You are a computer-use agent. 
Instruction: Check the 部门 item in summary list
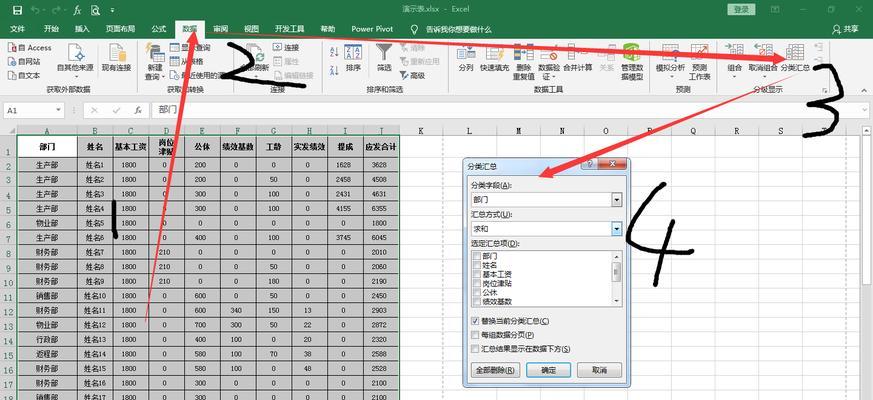(476, 256)
